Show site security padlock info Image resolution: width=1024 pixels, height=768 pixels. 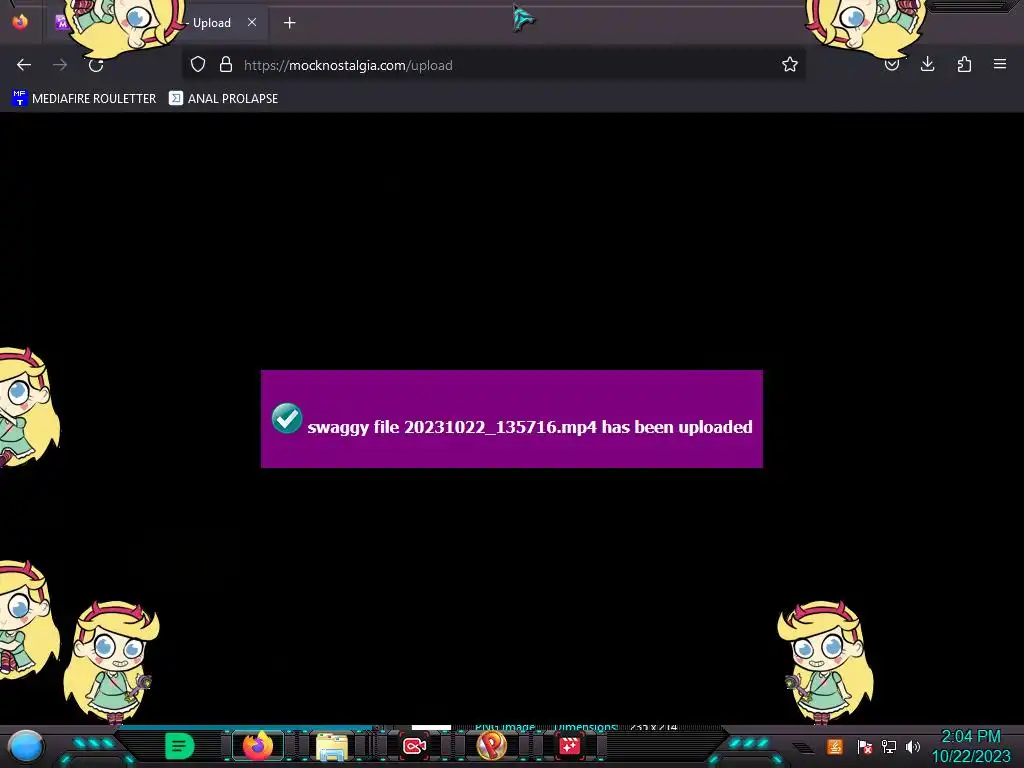[226, 65]
